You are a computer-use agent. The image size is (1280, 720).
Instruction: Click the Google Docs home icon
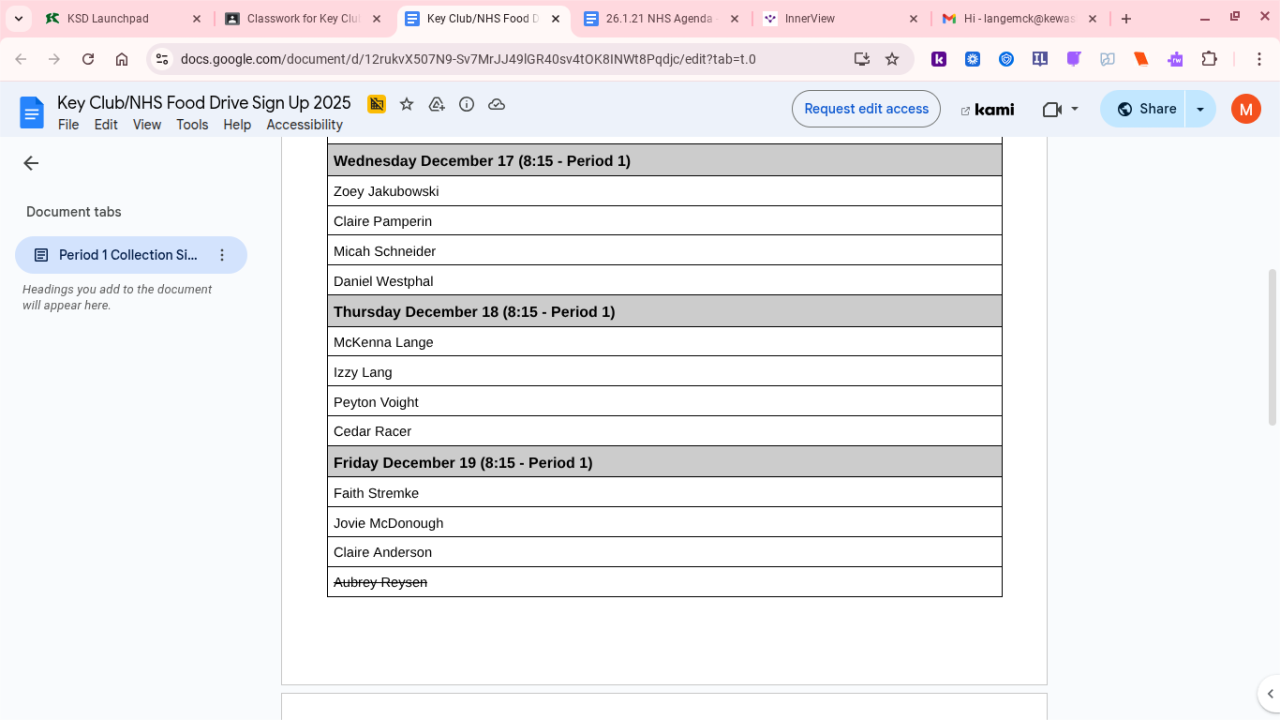(x=32, y=112)
